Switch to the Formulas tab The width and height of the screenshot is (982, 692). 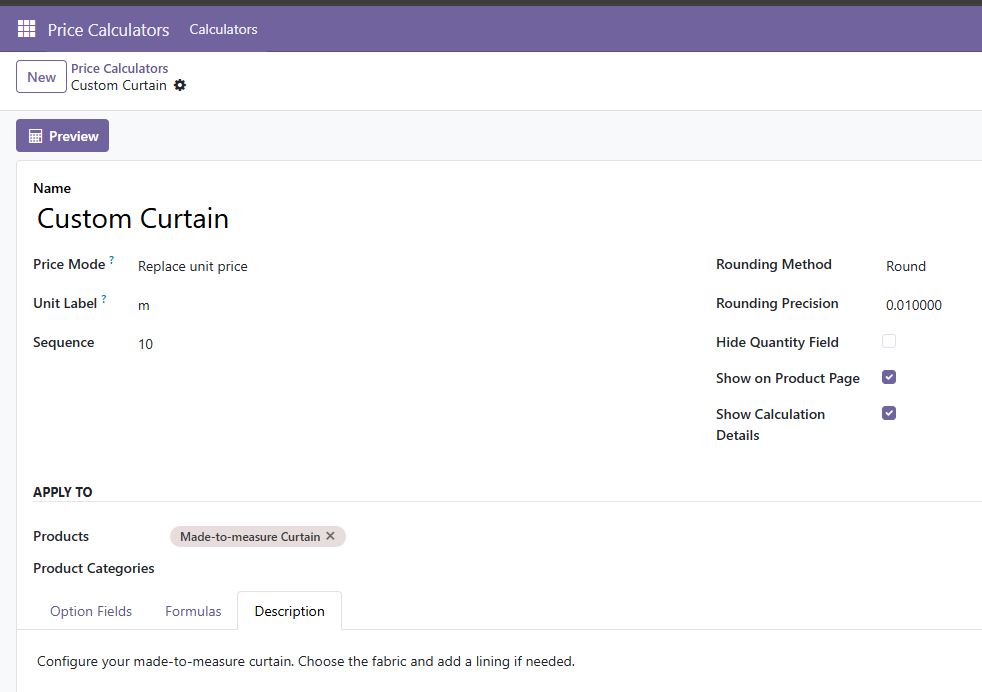coord(193,611)
